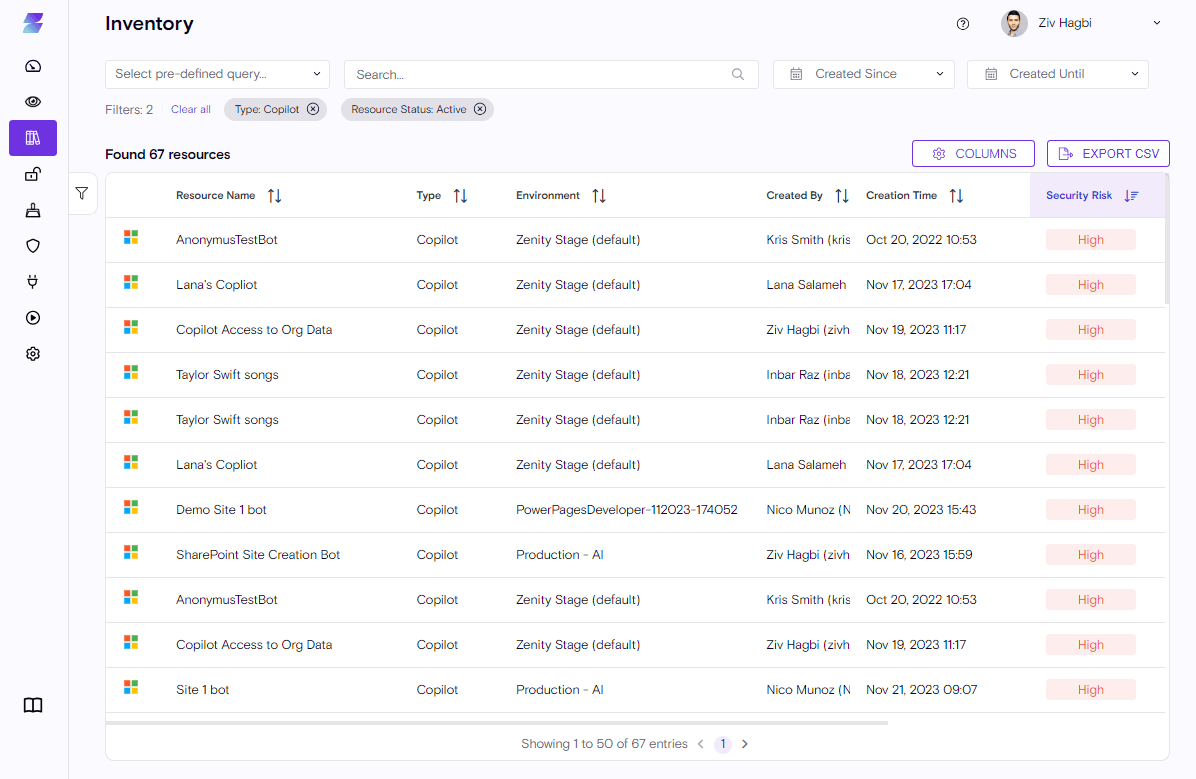Click Microsoft icon on SharePoint Site Creation Bot row
This screenshot has width=1196, height=779.
[x=131, y=552]
